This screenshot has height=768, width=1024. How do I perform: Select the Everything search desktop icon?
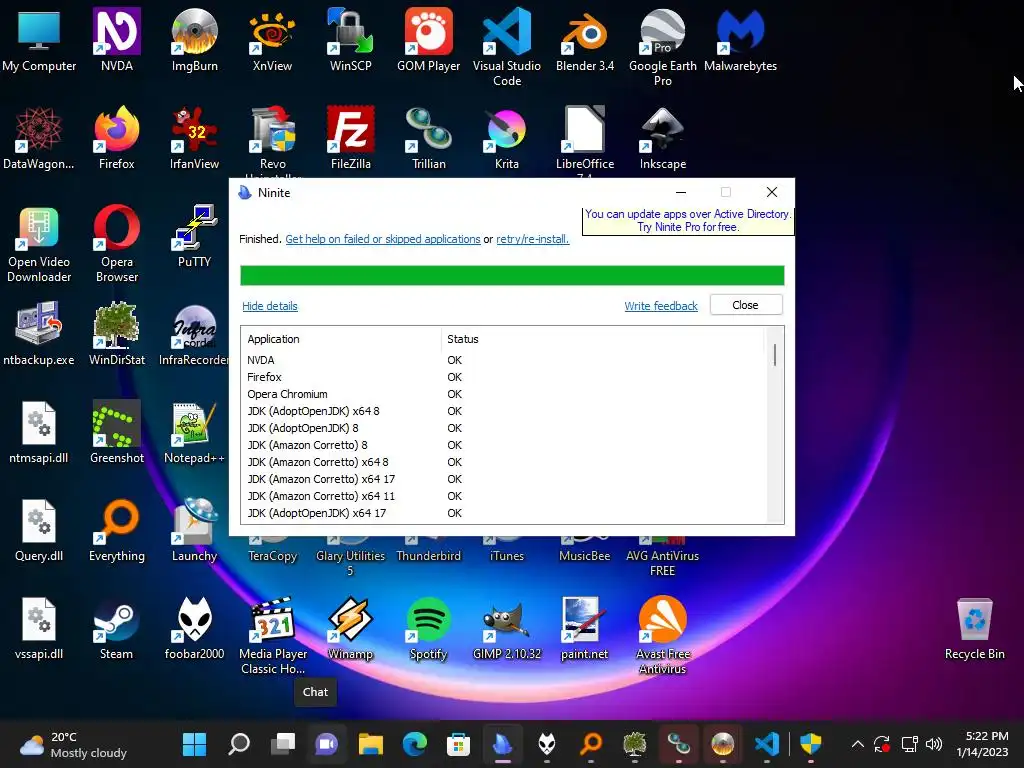(116, 530)
